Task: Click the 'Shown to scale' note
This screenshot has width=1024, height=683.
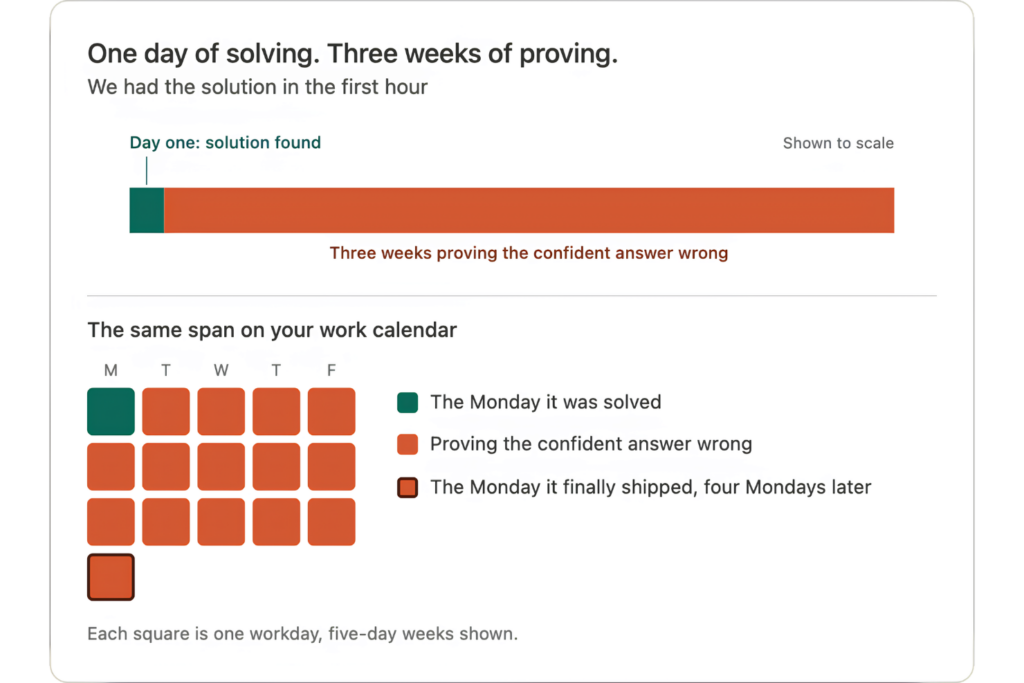Action: [x=839, y=143]
